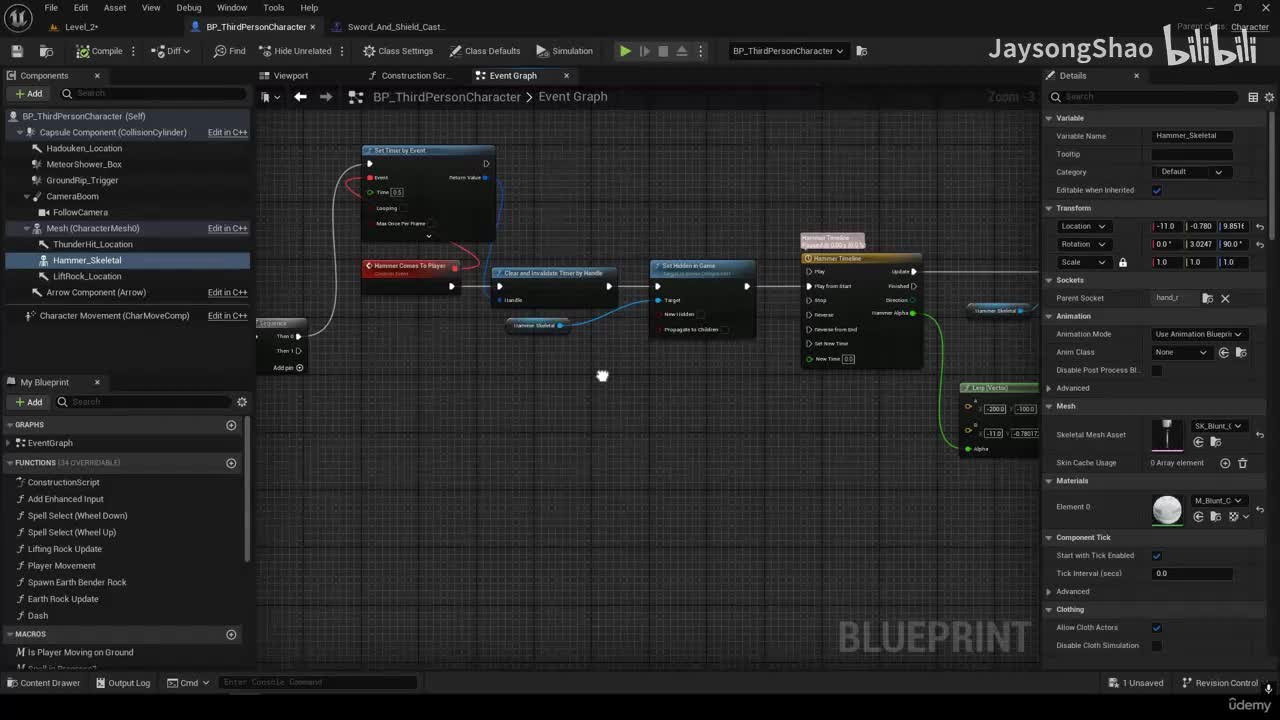The height and width of the screenshot is (720, 1280).
Task: Open the Output Log
Action: [x=122, y=683]
